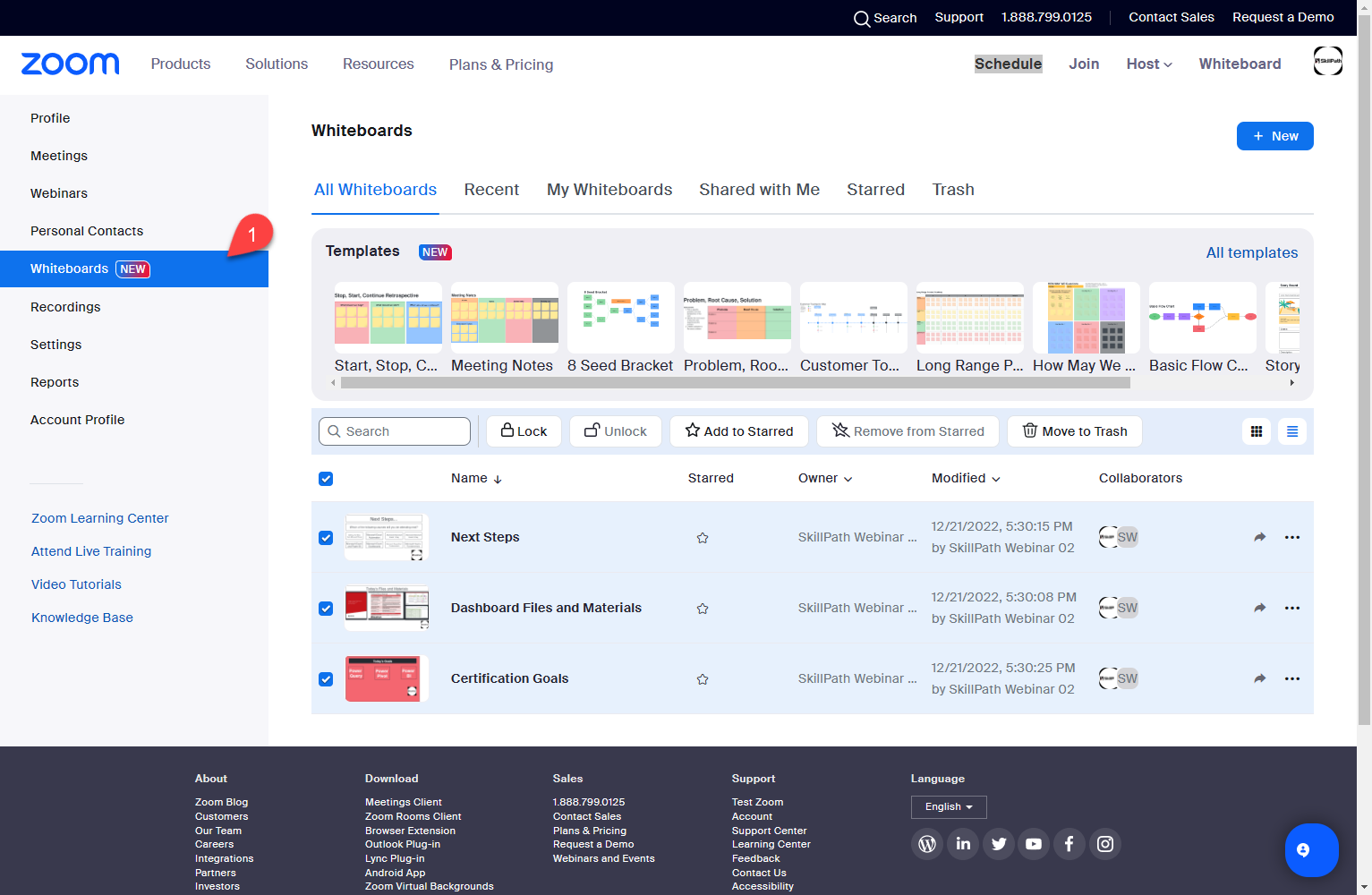The width and height of the screenshot is (1372, 895).
Task: Star the Dashboard Files and Materials whiteboard
Action: [x=703, y=609]
